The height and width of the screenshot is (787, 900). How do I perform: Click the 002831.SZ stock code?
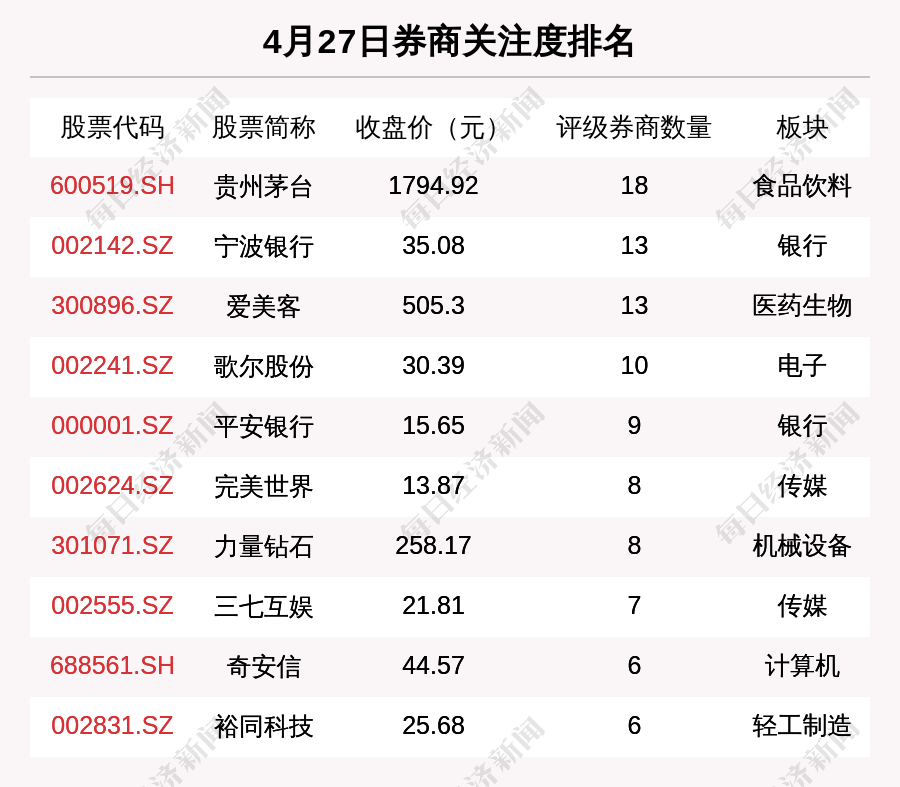coord(112,726)
